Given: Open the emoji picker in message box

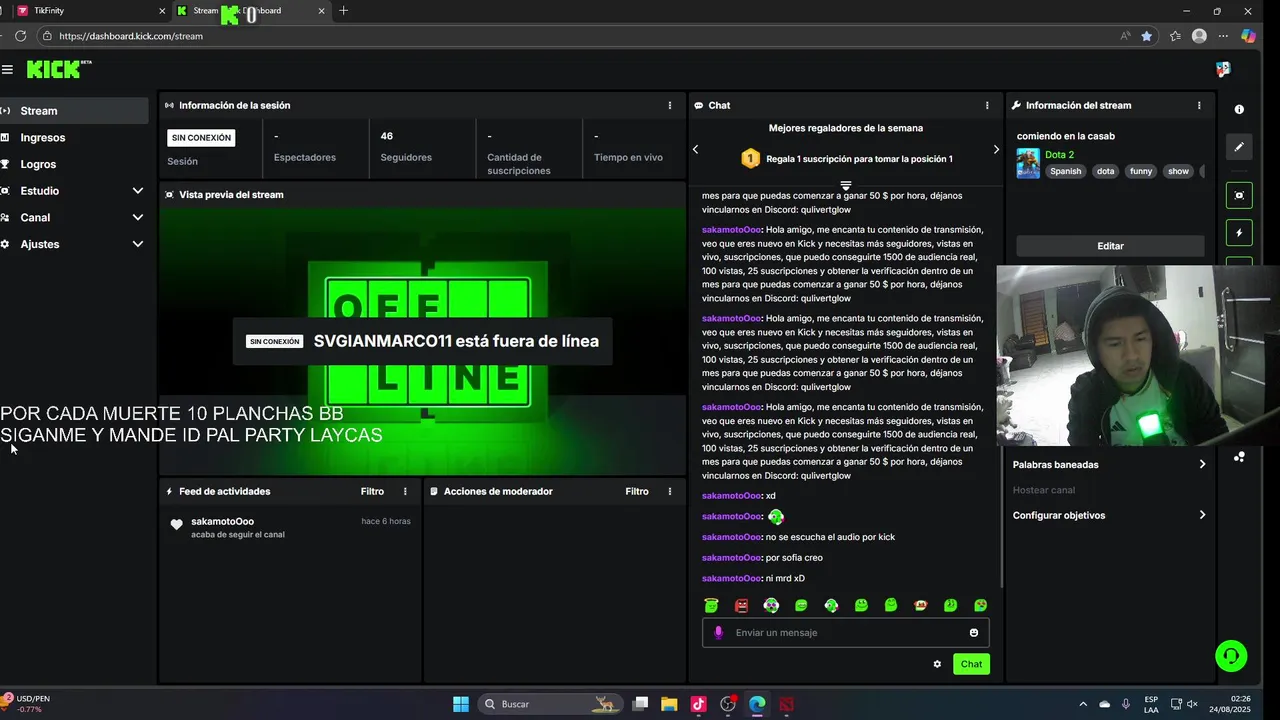Looking at the screenshot, I should (974, 632).
